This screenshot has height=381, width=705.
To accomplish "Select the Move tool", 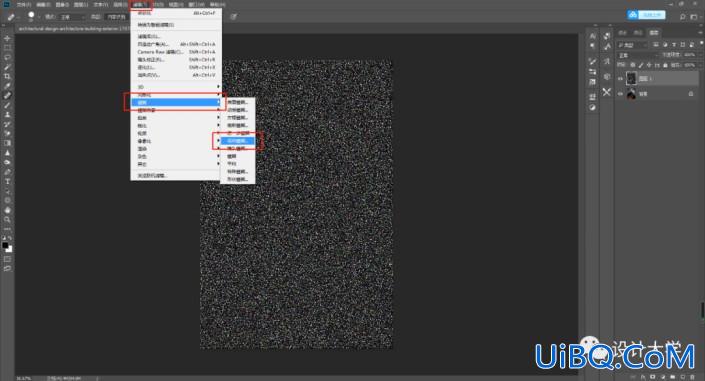I will click(x=7, y=38).
